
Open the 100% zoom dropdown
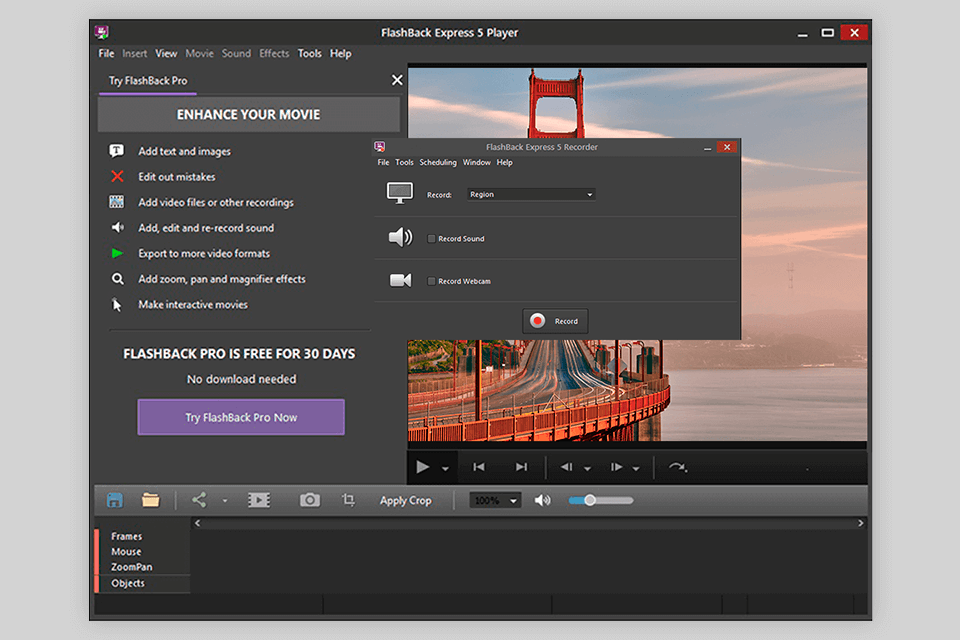(x=495, y=500)
